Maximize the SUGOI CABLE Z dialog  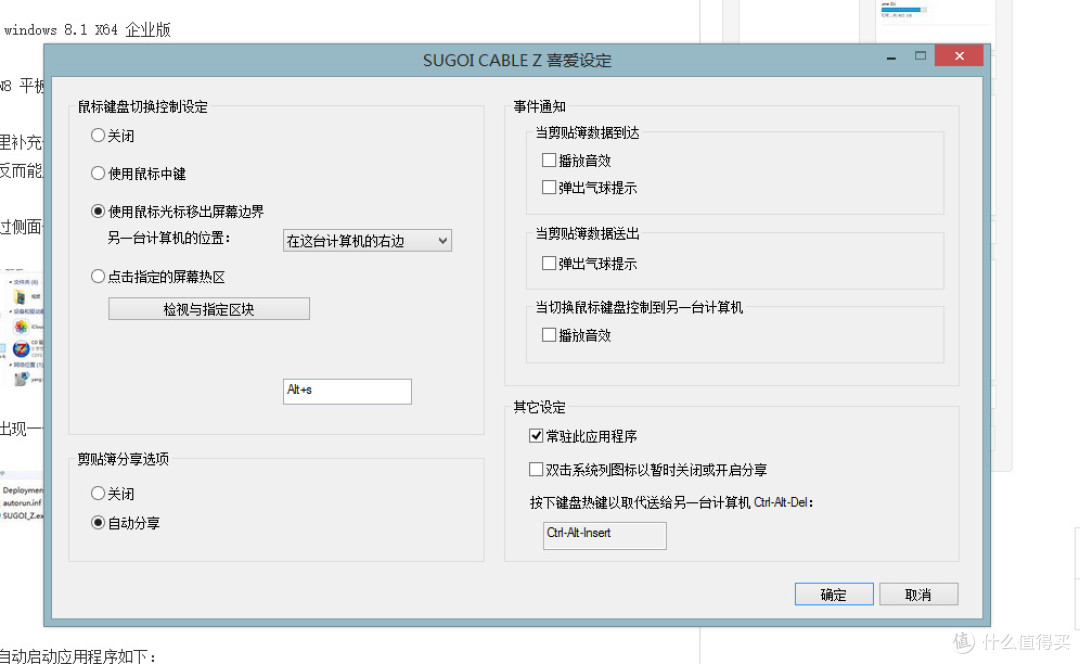click(x=920, y=56)
